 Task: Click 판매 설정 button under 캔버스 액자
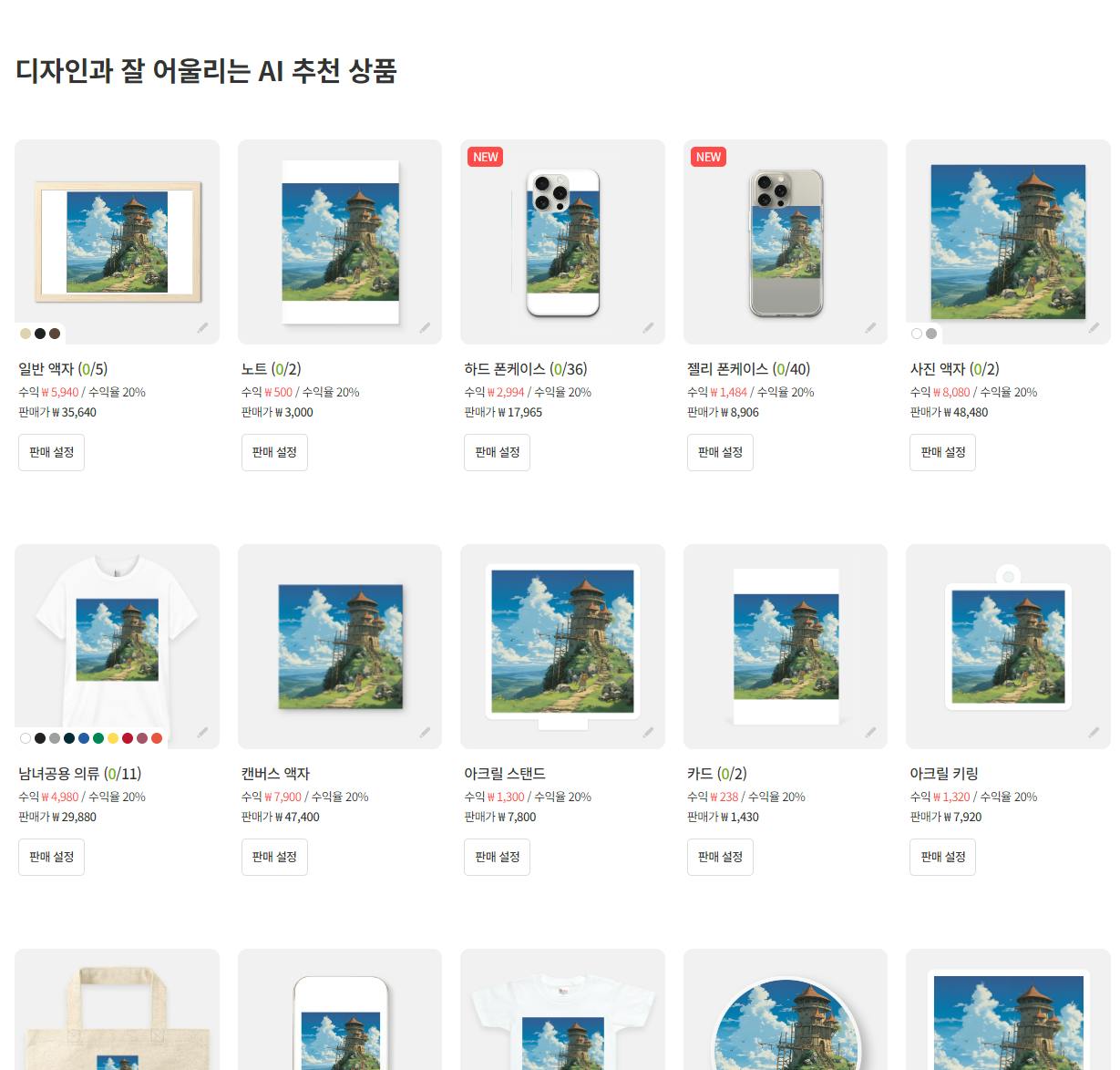[274, 857]
